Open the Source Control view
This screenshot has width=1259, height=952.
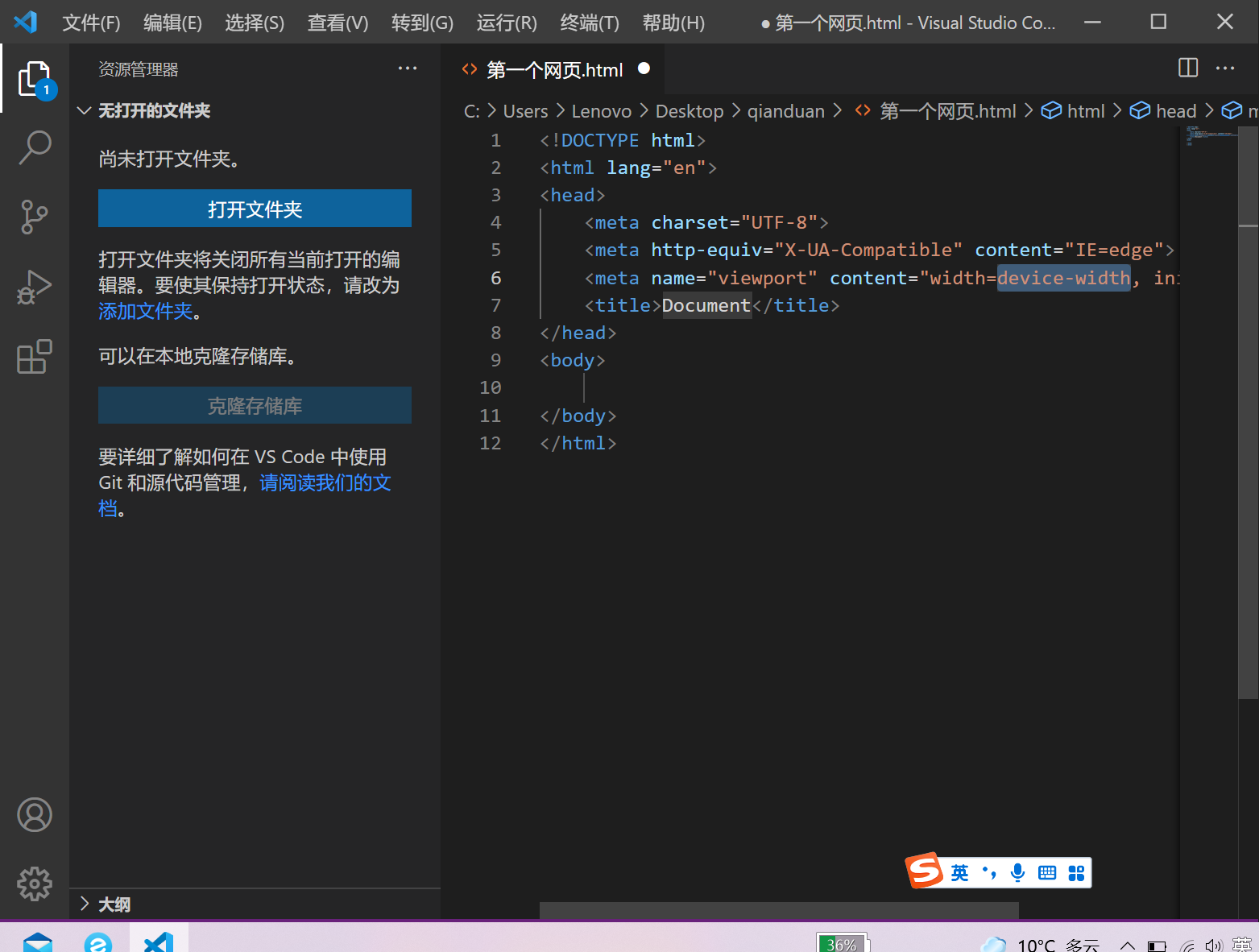coord(35,217)
